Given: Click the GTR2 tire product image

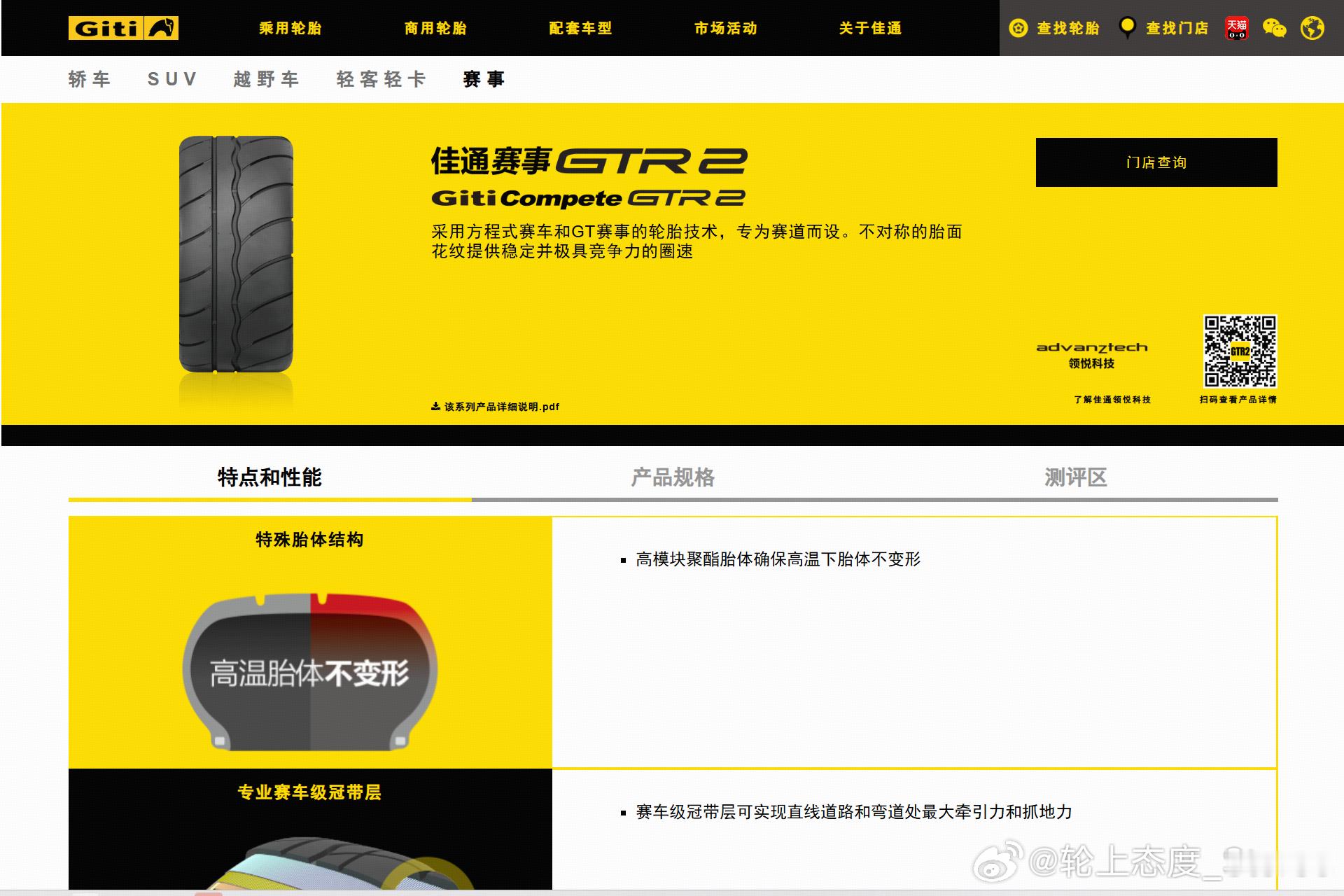Looking at the screenshot, I should (x=237, y=254).
